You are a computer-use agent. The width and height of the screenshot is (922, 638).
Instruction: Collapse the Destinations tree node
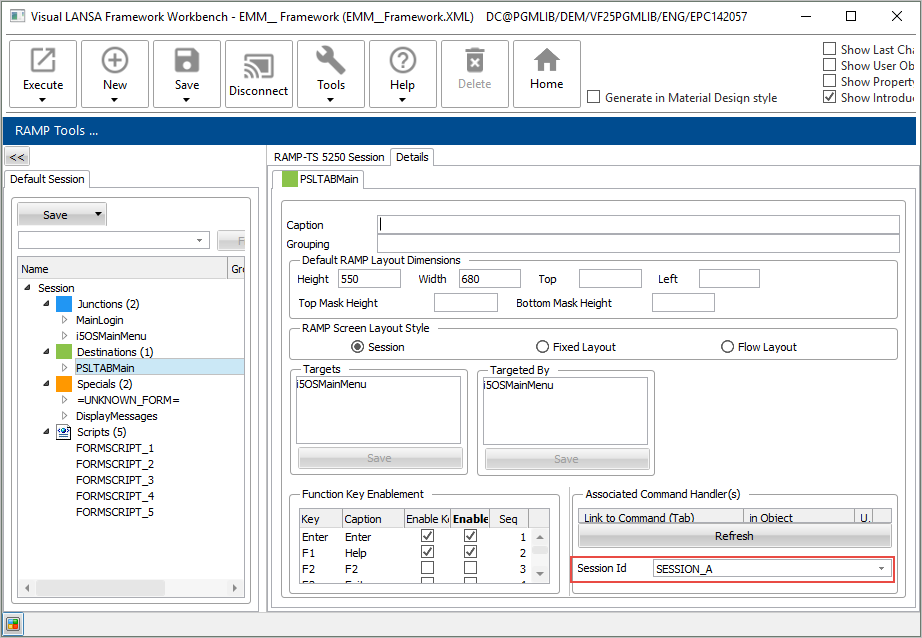[x=47, y=352]
